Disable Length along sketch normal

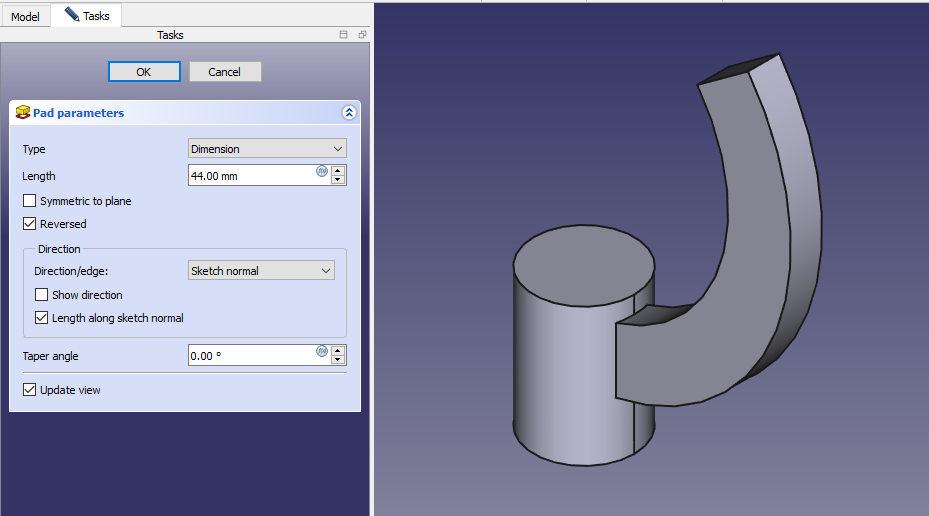pyautogui.click(x=41, y=318)
